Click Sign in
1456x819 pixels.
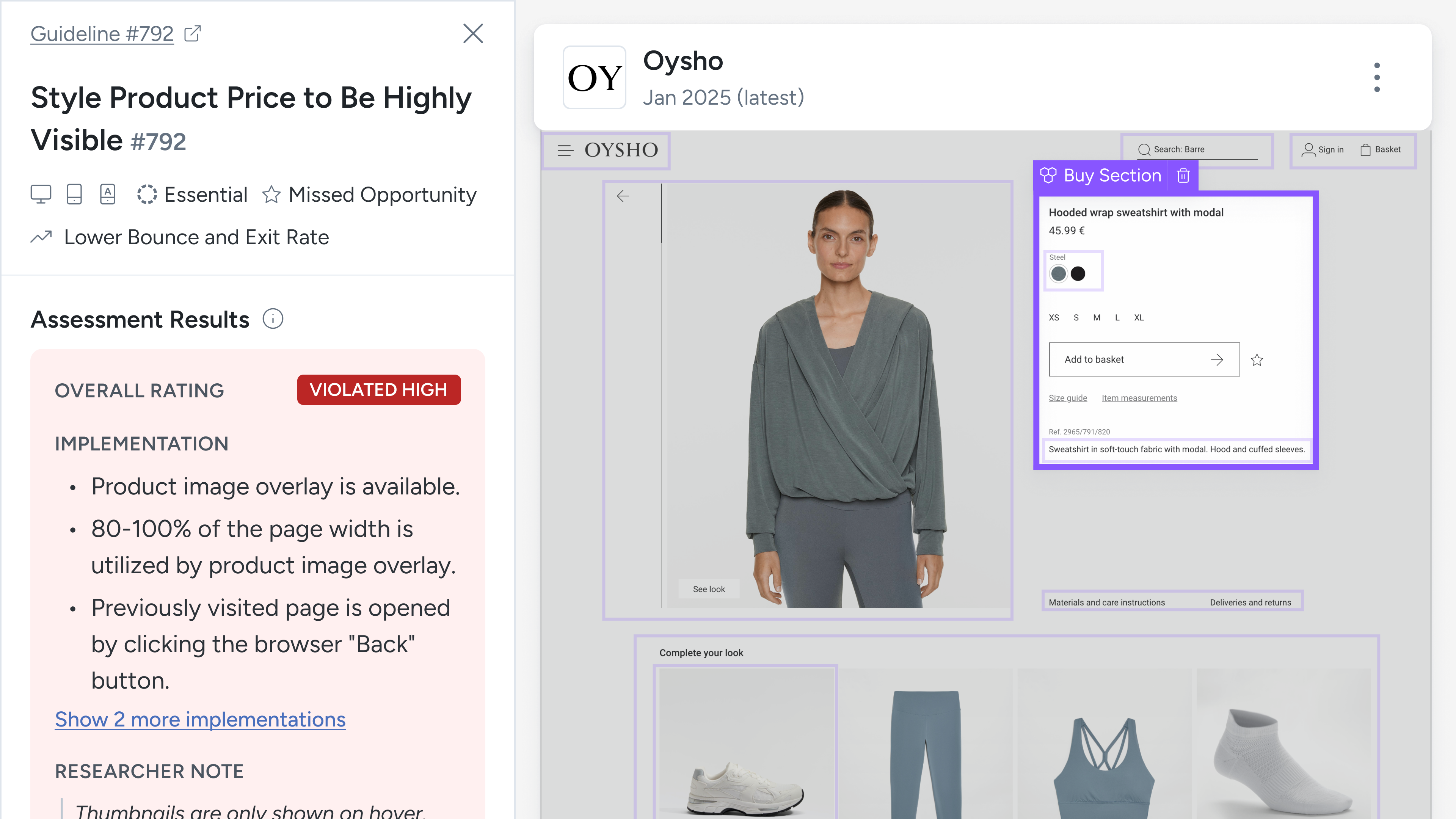coord(1323,150)
